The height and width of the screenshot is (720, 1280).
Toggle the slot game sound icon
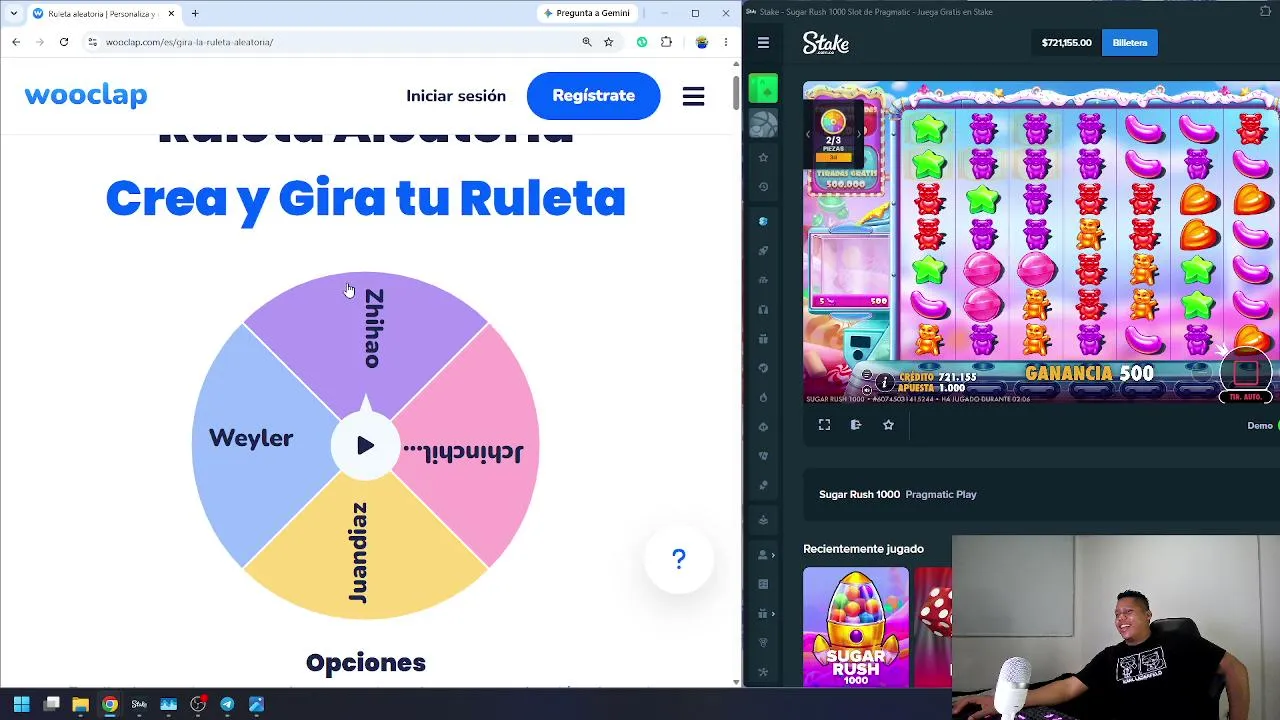(x=866, y=390)
